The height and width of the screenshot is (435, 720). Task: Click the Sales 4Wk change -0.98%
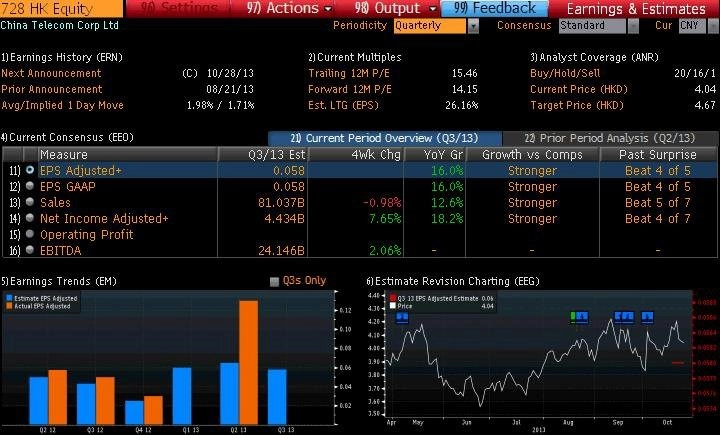tap(382, 203)
